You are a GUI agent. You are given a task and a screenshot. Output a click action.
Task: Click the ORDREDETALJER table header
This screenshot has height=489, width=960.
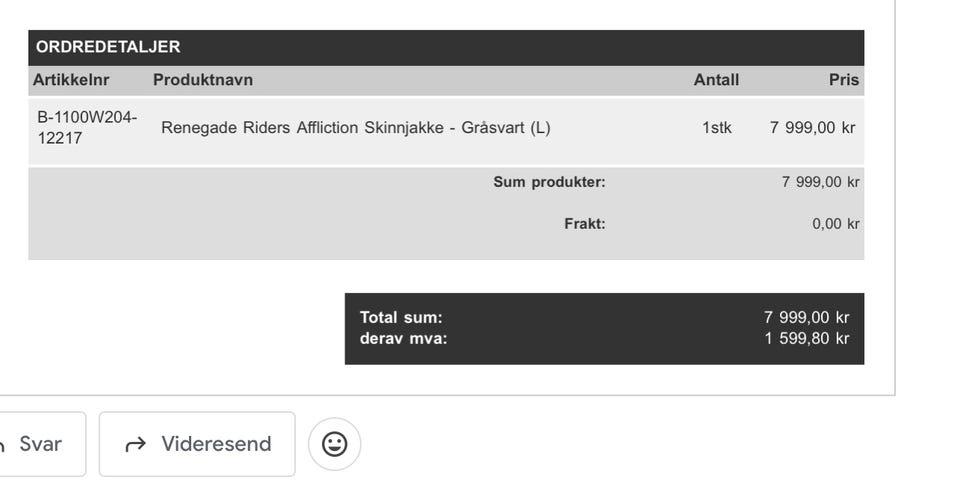[108, 47]
